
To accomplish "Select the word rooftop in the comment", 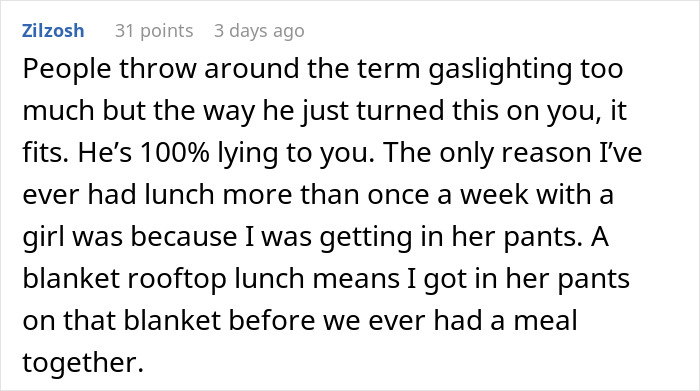I will [177, 279].
